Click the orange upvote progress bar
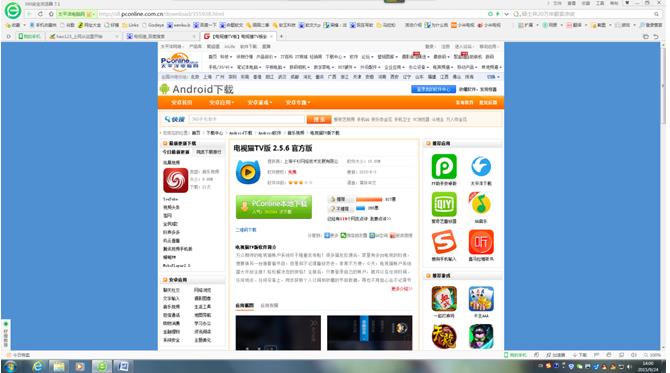Image resolution: width=670 pixels, height=373 pixels. coord(369,199)
